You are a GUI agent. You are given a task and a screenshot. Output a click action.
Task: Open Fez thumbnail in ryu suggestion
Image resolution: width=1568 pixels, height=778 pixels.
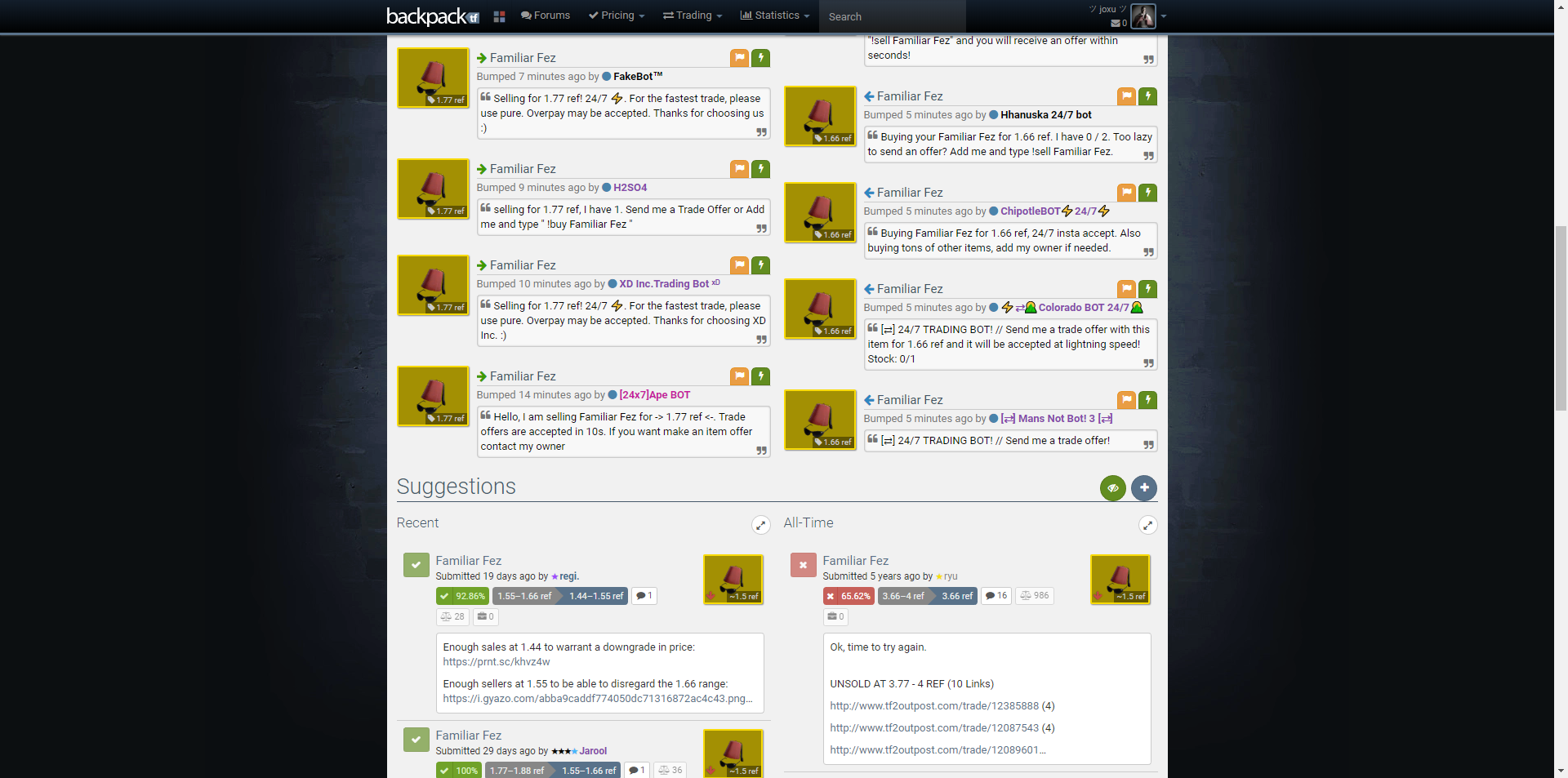[1120, 580]
